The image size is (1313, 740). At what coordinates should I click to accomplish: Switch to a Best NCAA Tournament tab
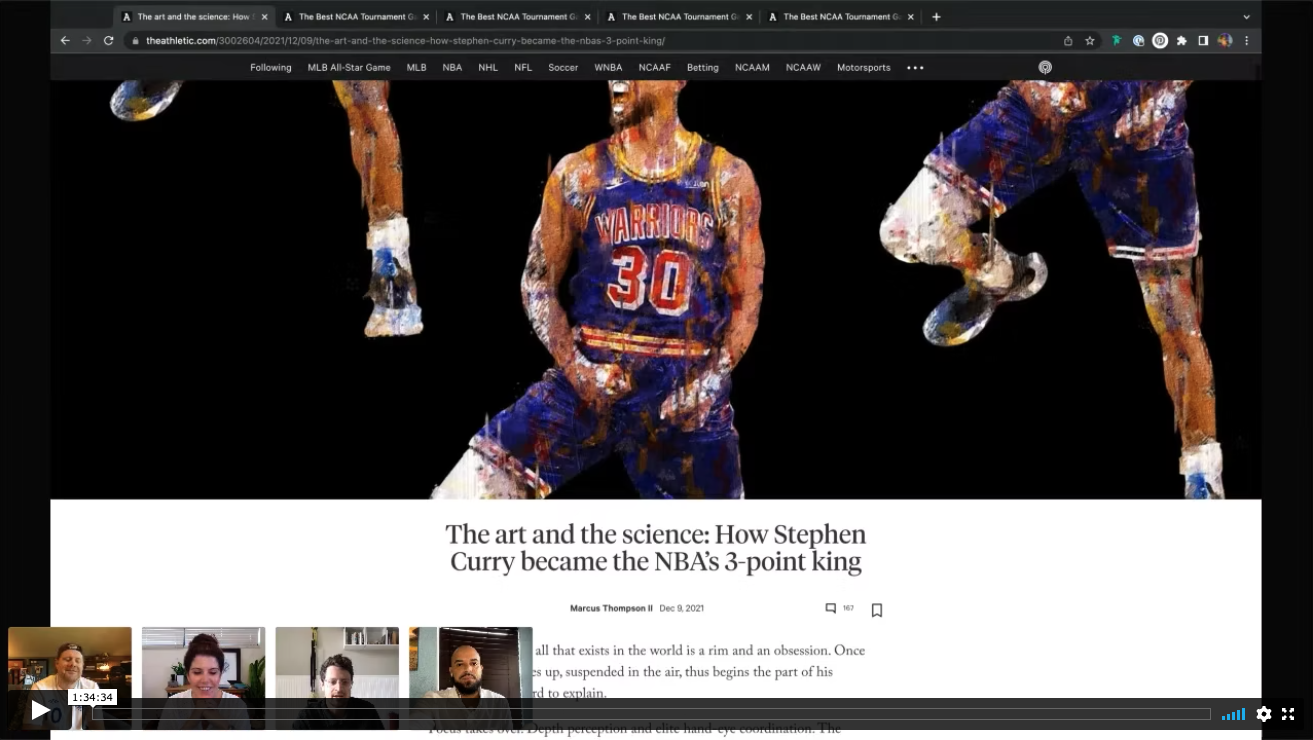(357, 16)
